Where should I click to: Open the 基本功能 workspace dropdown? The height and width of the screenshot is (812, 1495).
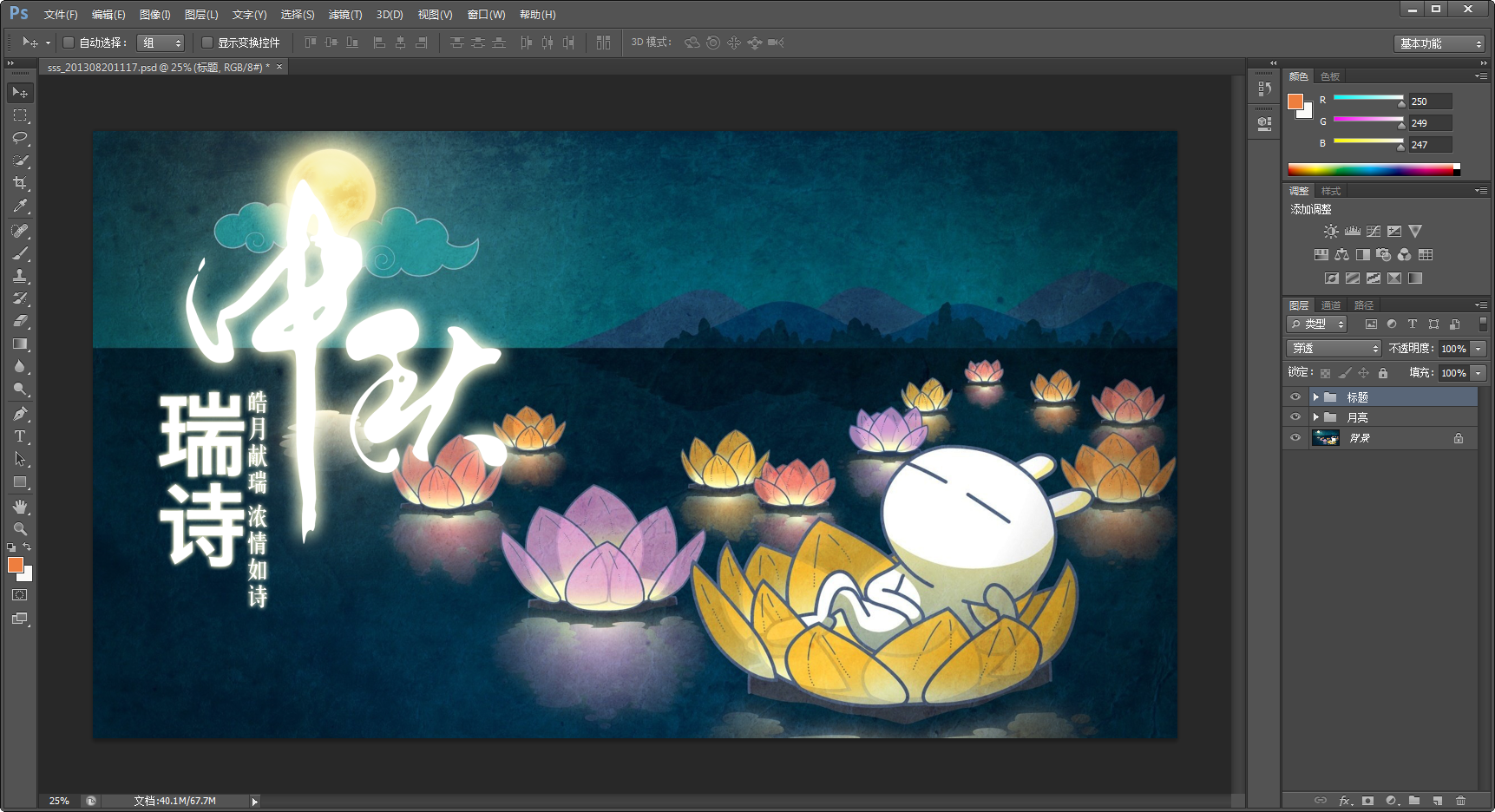coord(1439,43)
